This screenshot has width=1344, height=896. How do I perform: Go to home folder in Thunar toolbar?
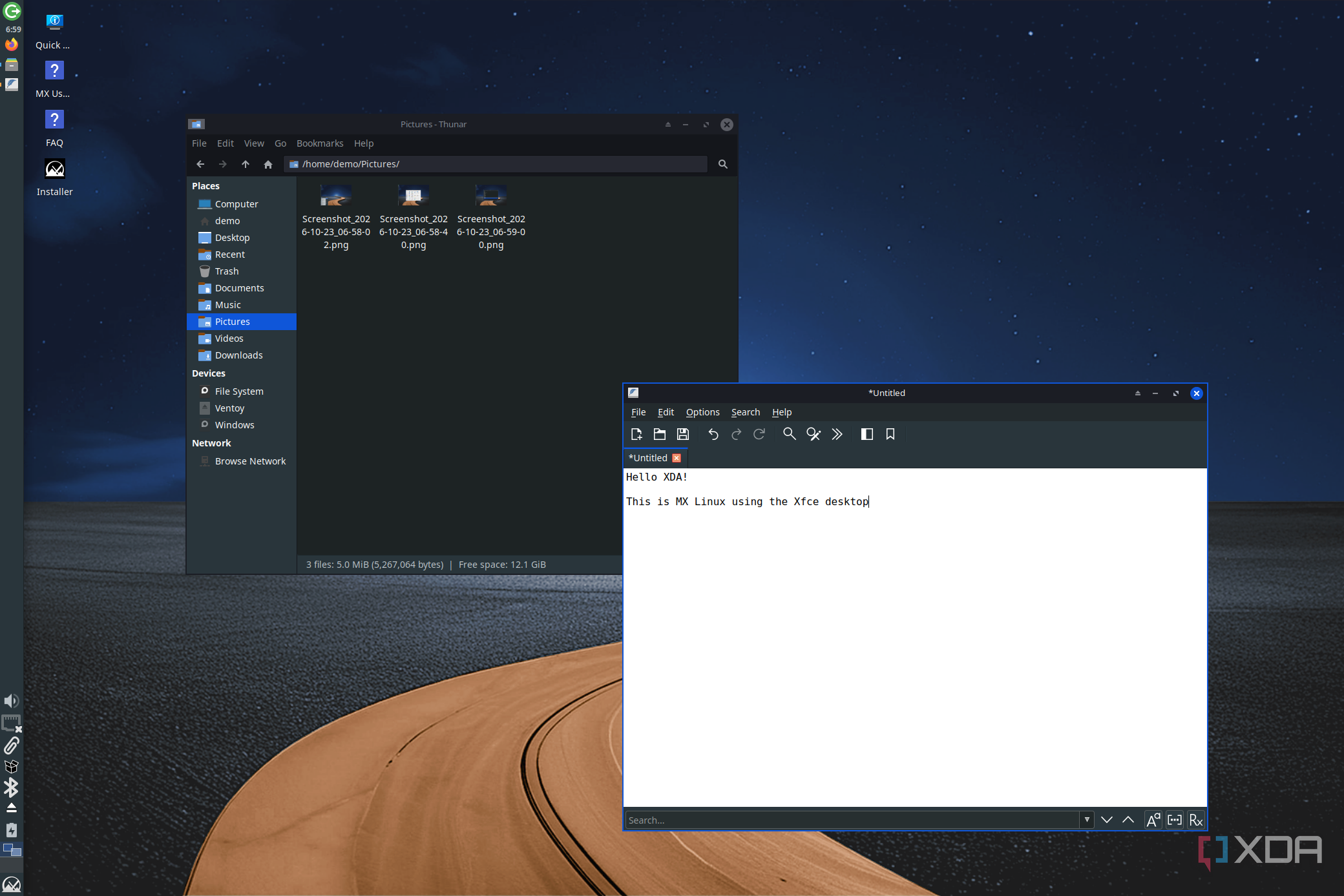tap(268, 164)
